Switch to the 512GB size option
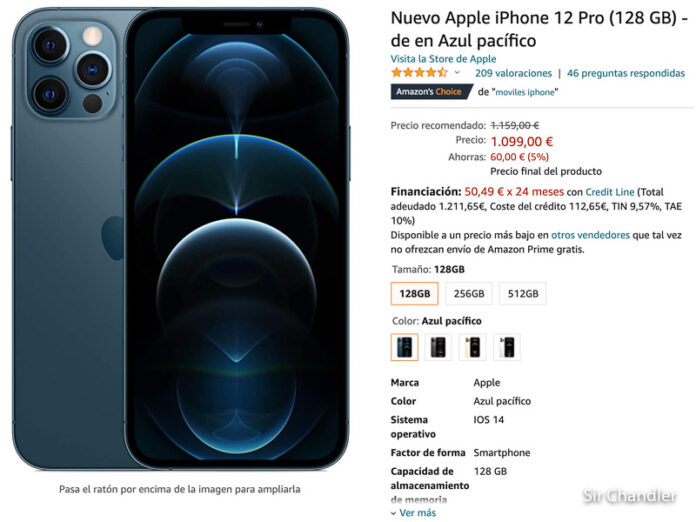 point(523,293)
